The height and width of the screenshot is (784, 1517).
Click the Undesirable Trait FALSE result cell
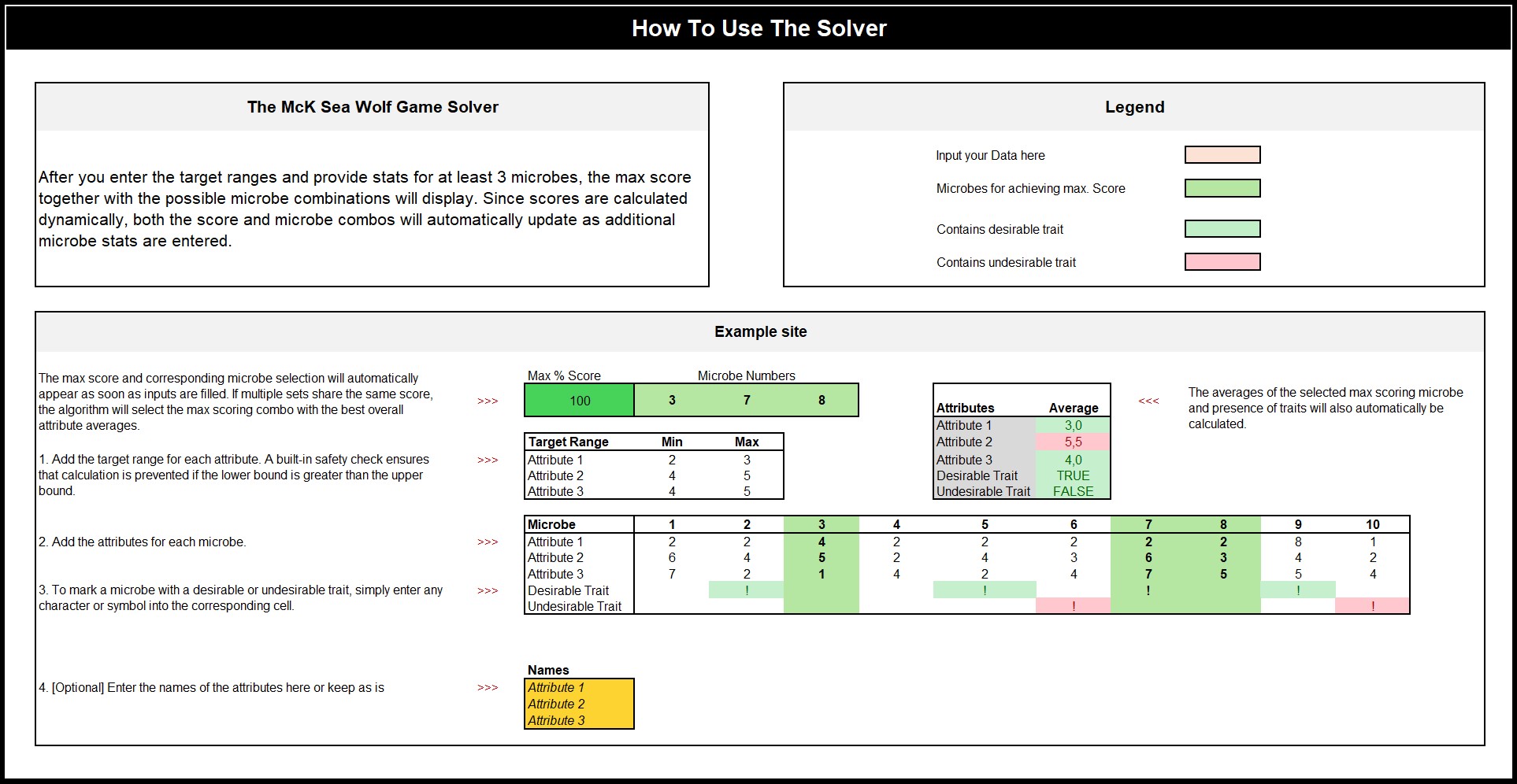tap(1073, 491)
